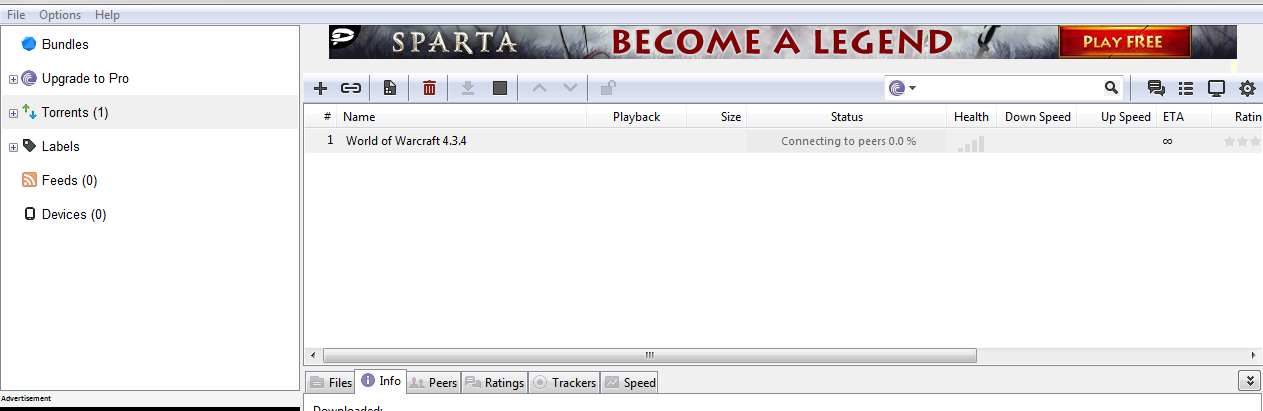Sort by the Health column header
Screen dimensions: 1263x411
(971, 116)
